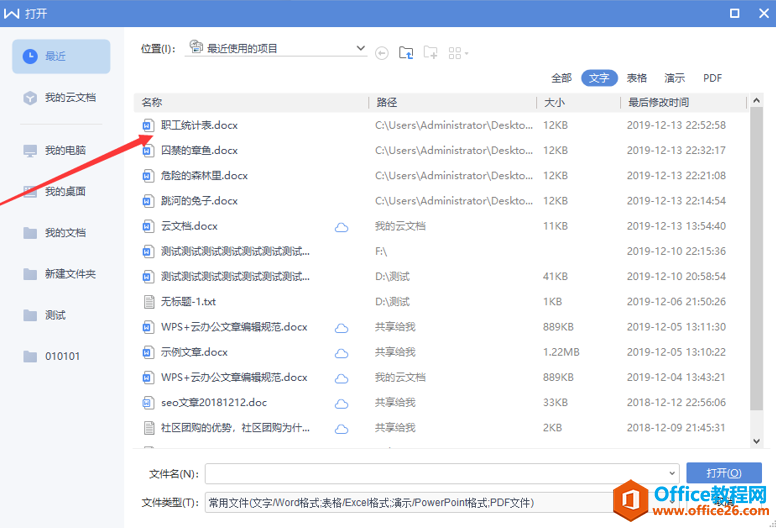Image resolution: width=776 pixels, height=528 pixels.
Task: Select the file 示例文章.docx
Action: point(194,352)
